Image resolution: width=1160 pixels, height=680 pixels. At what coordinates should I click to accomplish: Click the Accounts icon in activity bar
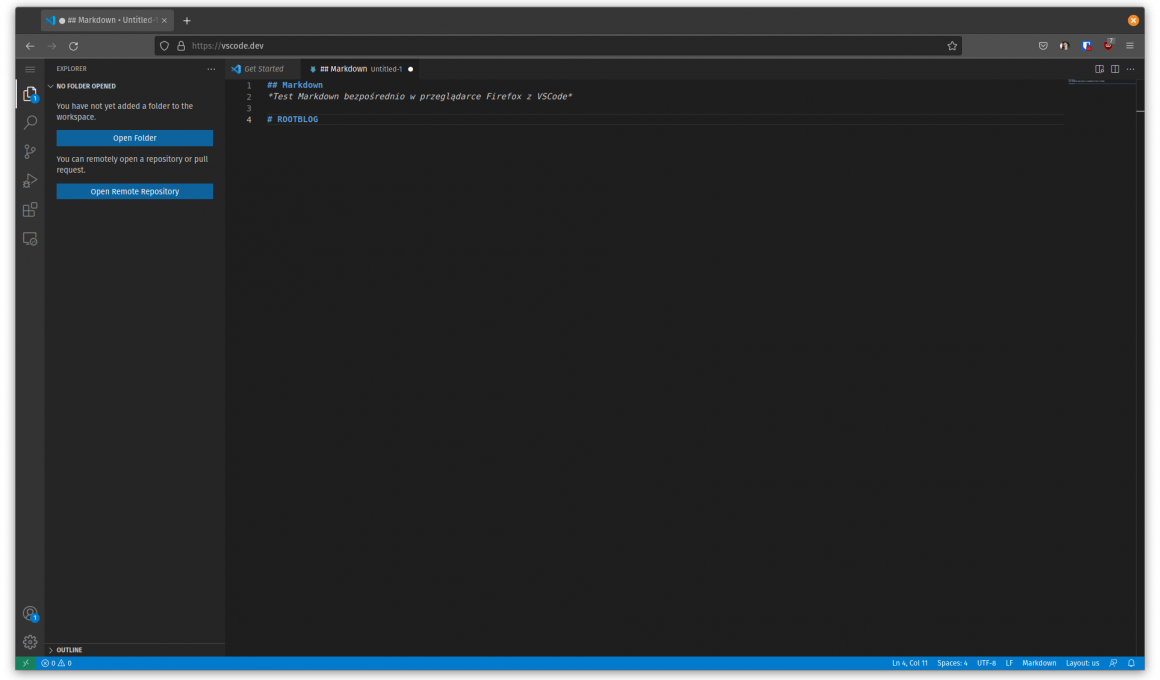(x=30, y=613)
